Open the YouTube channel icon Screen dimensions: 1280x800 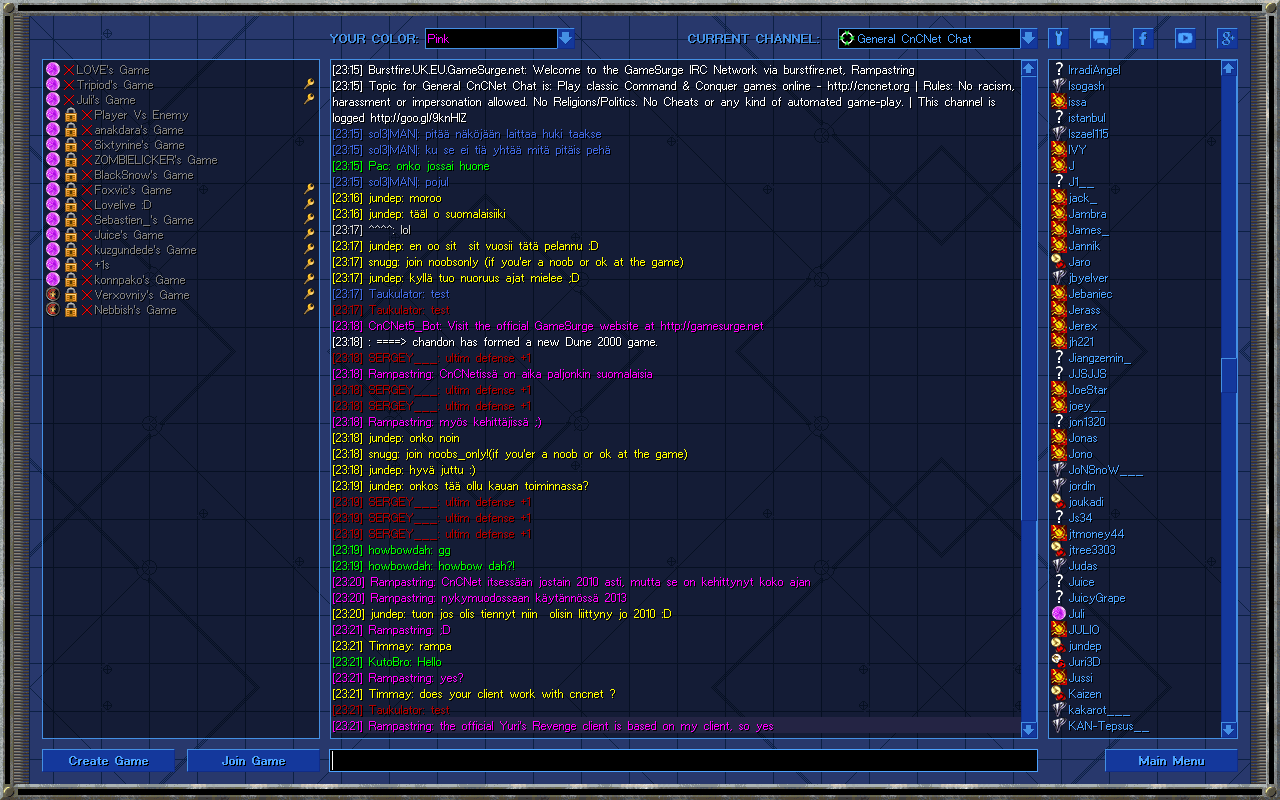(x=1185, y=39)
